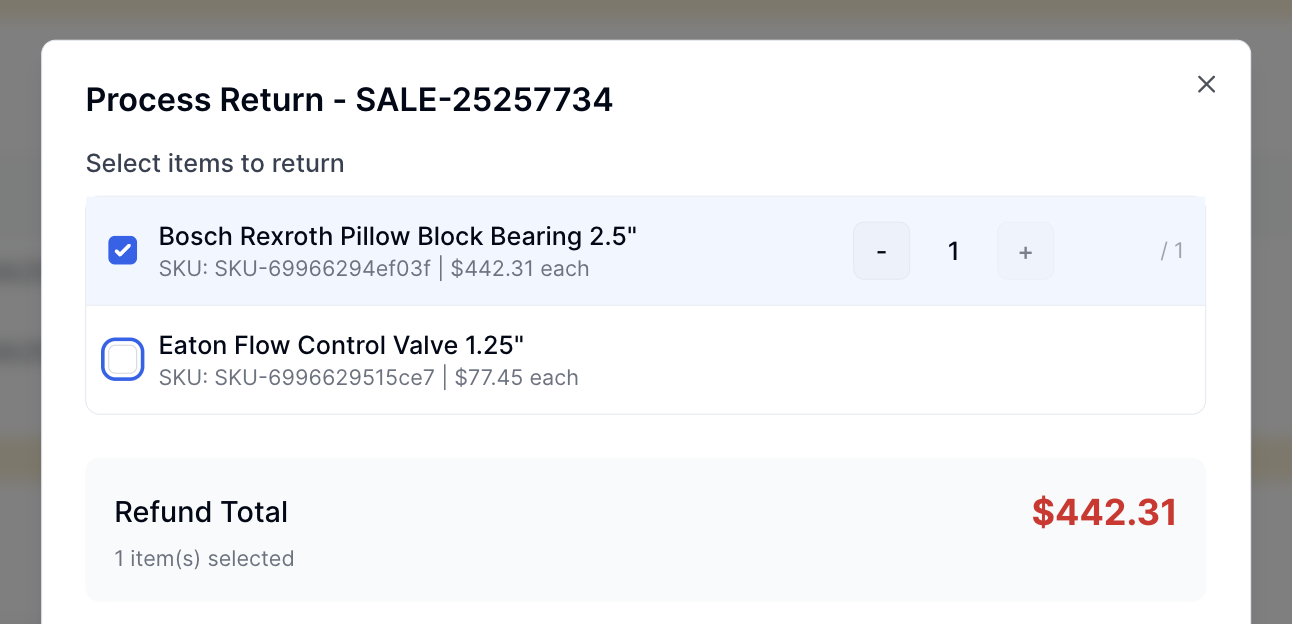The image size is (1292, 624).
Task: Click the $442.31 each price
Action: [x=519, y=269]
